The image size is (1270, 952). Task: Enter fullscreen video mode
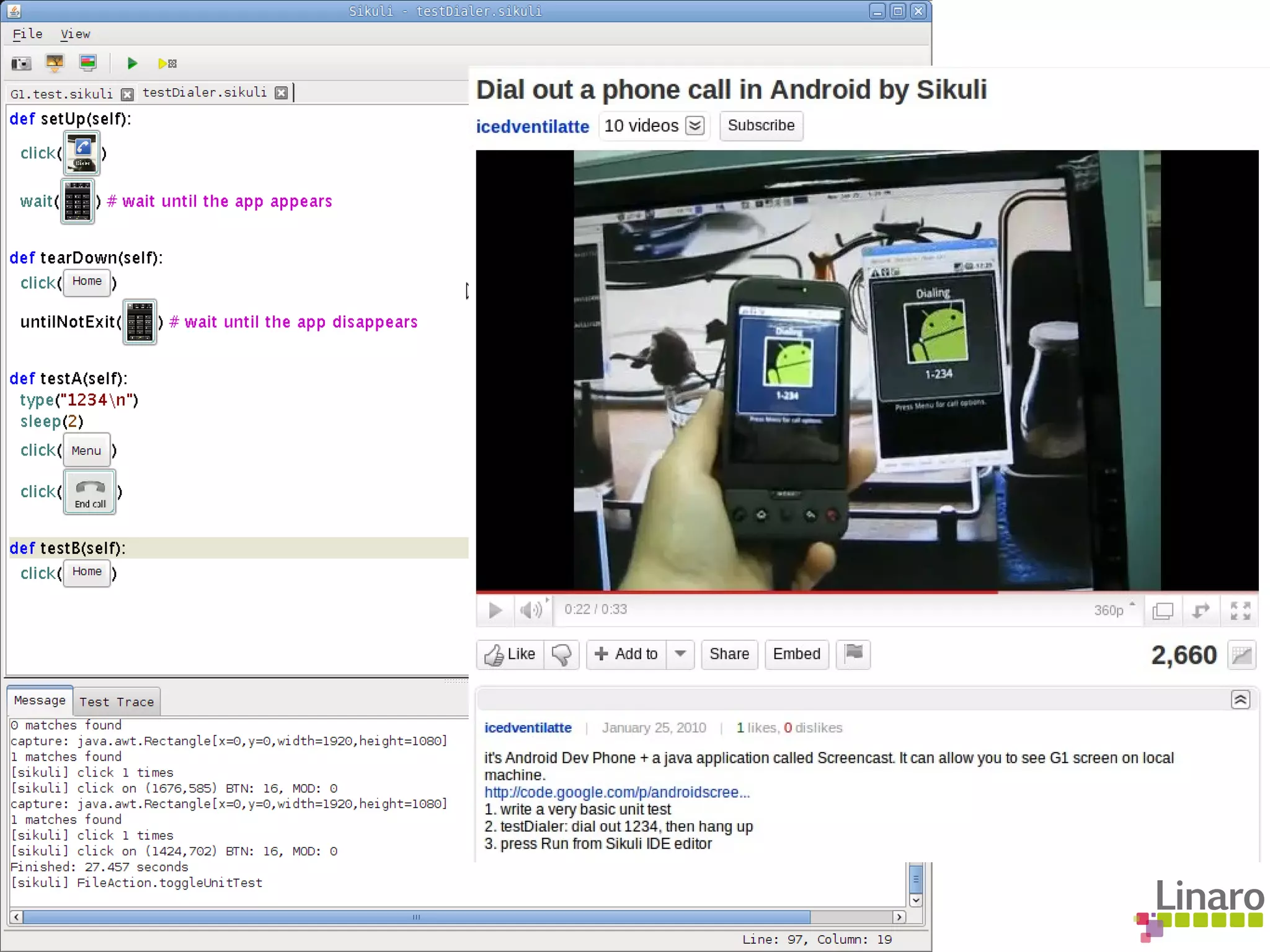[x=1240, y=610]
